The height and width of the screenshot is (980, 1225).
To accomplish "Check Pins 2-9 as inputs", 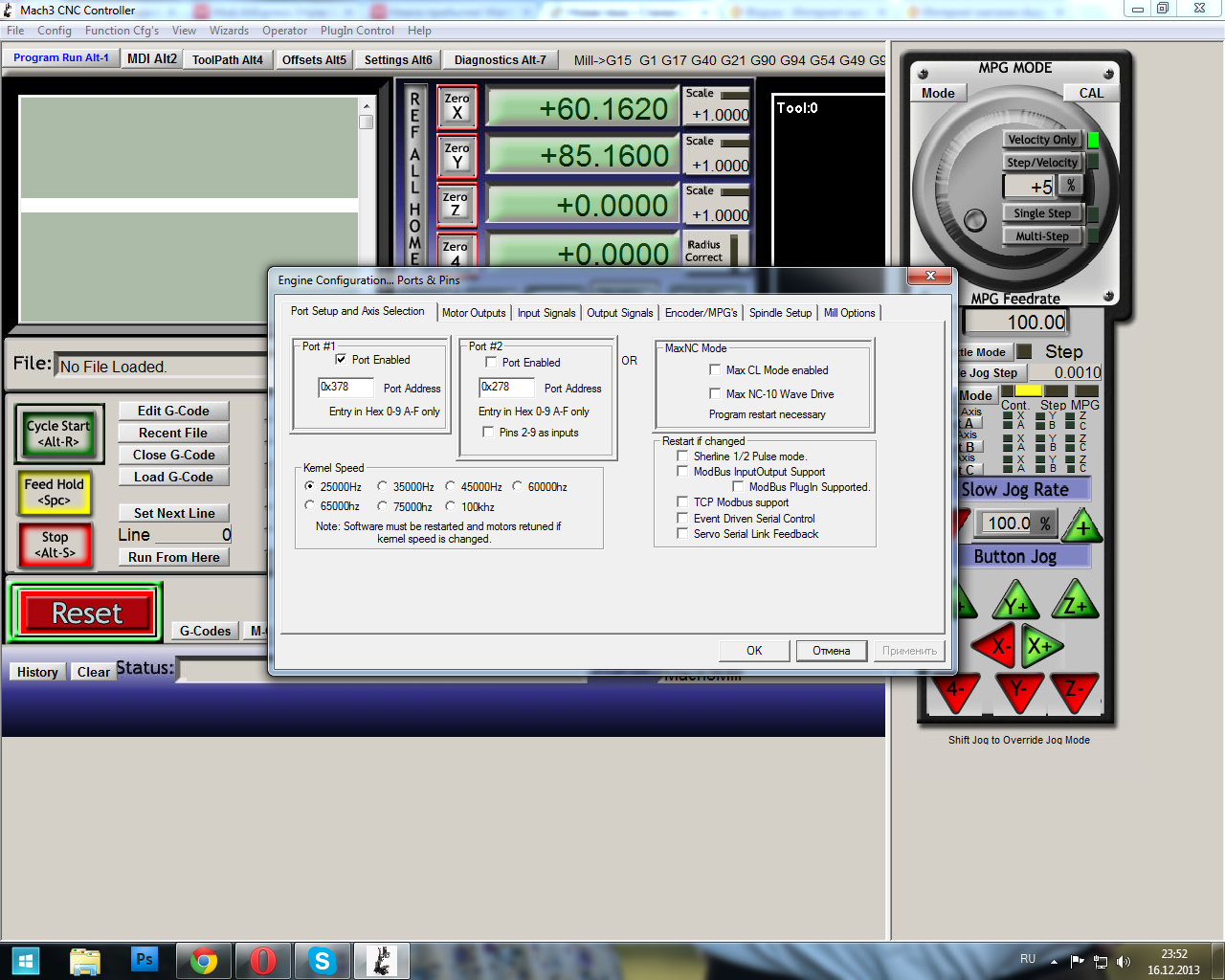I will click(x=488, y=433).
